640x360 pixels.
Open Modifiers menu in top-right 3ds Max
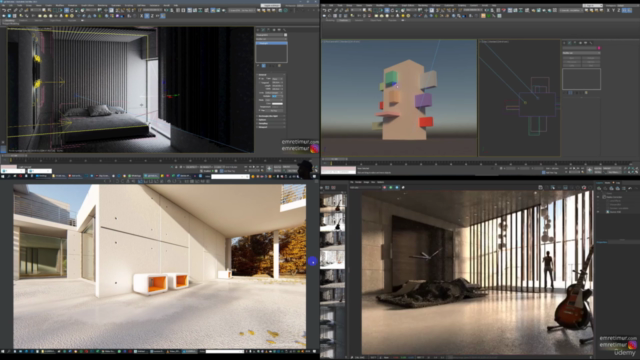(x=380, y=5)
